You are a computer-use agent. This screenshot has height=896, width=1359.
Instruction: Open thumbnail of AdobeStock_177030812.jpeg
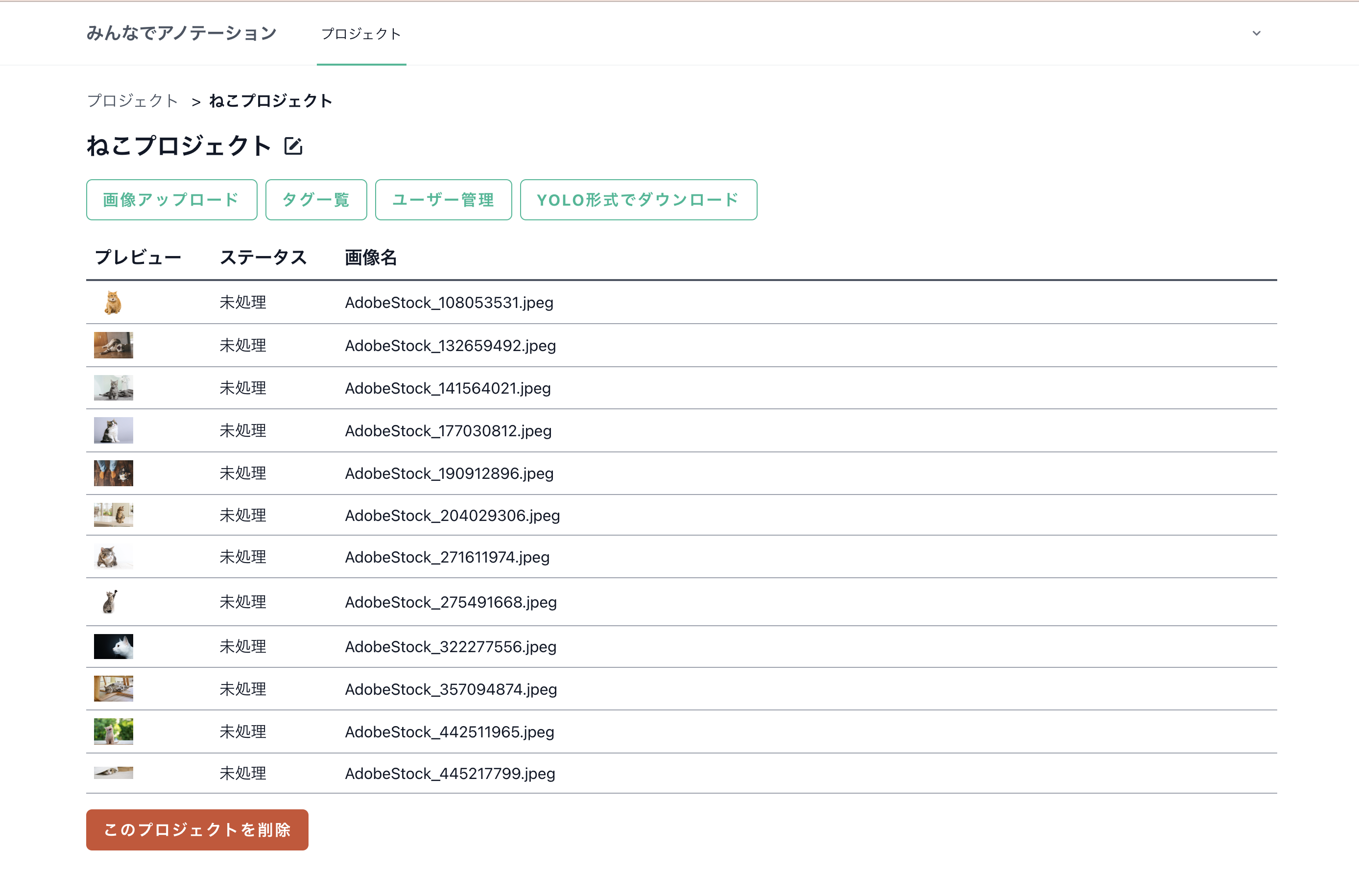click(x=113, y=430)
